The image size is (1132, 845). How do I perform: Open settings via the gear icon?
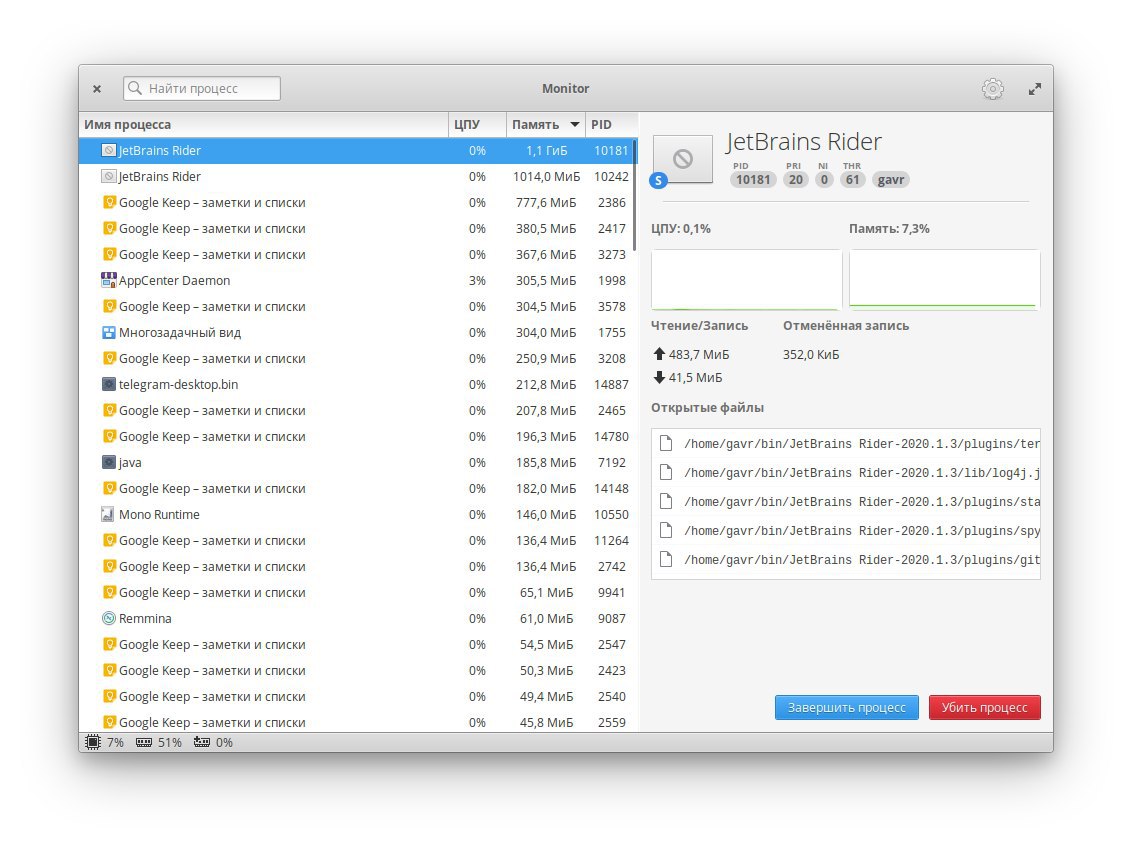click(x=993, y=89)
